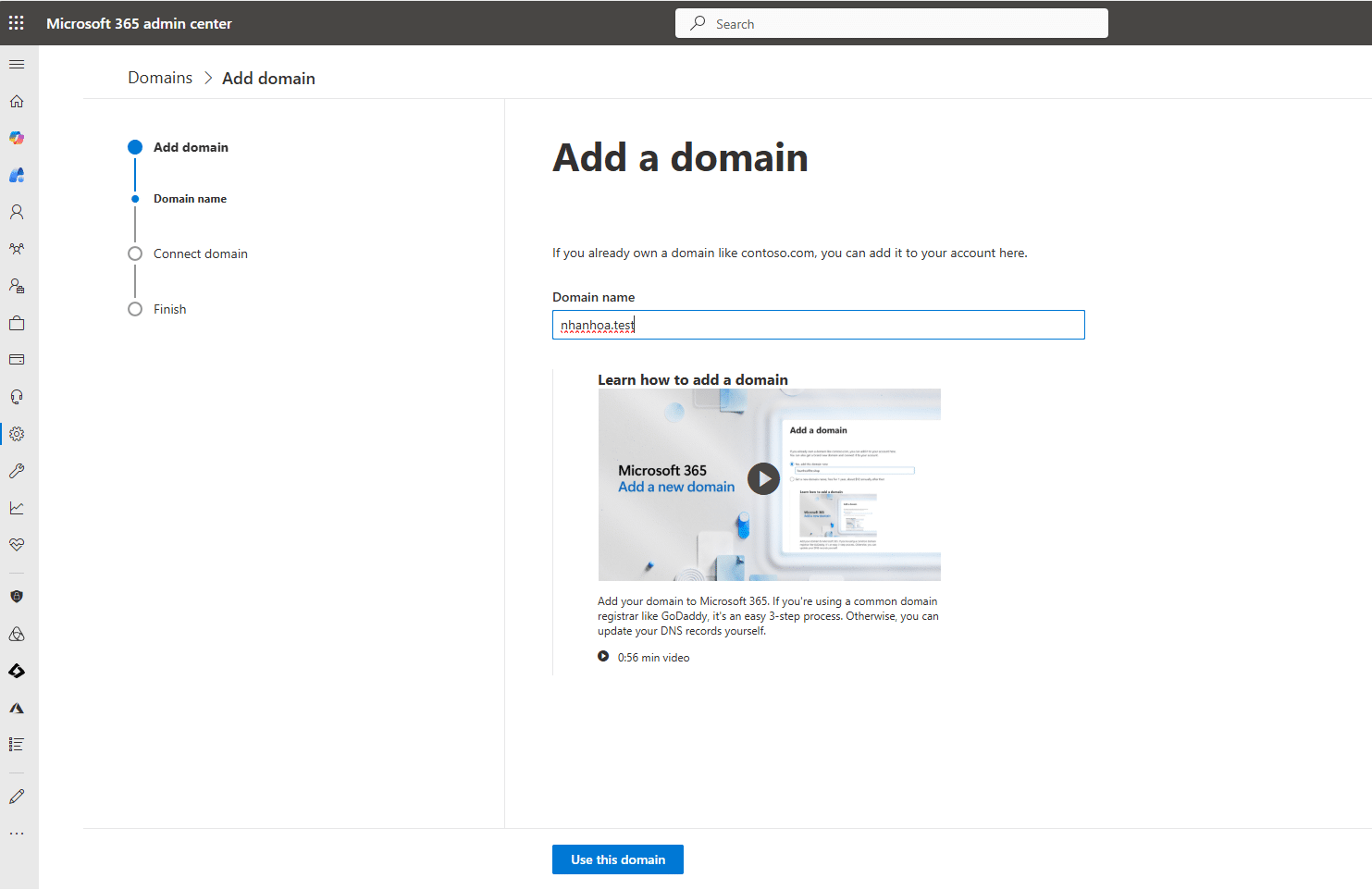The image size is (1372, 890).
Task: Open Reports chart icon in sidebar
Action: click(17, 508)
